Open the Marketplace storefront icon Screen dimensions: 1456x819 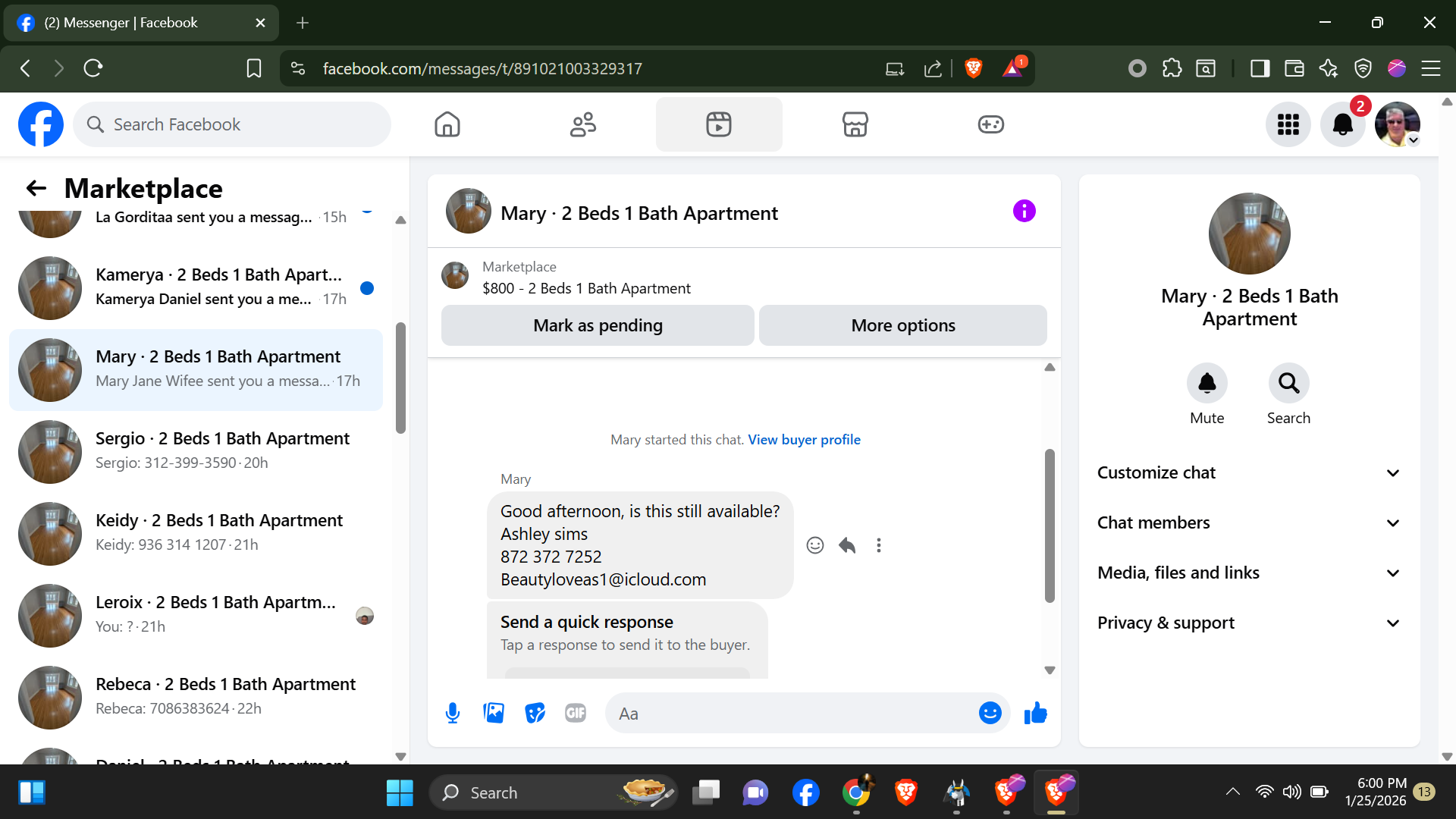click(855, 124)
